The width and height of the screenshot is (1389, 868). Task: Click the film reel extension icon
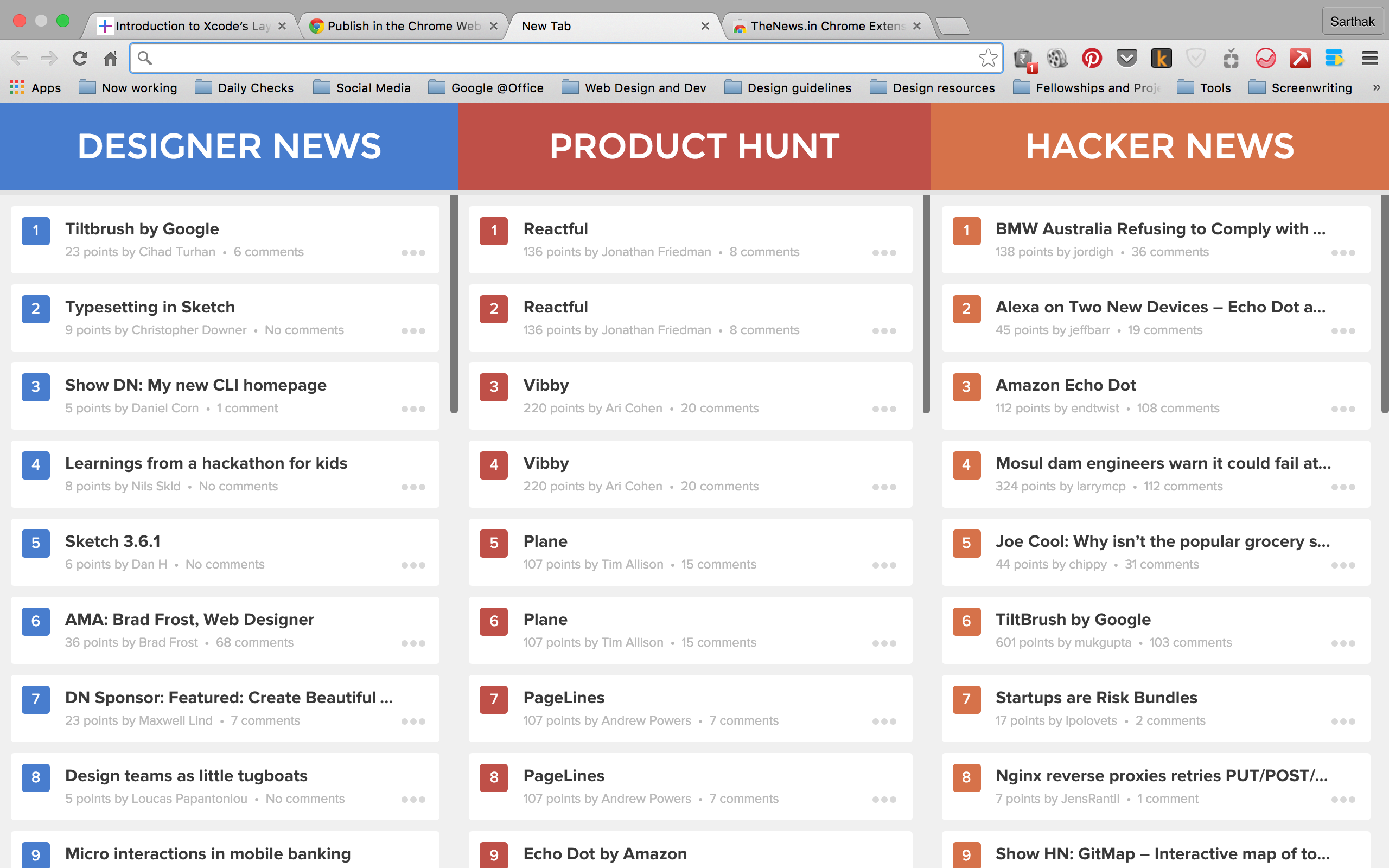1057,58
